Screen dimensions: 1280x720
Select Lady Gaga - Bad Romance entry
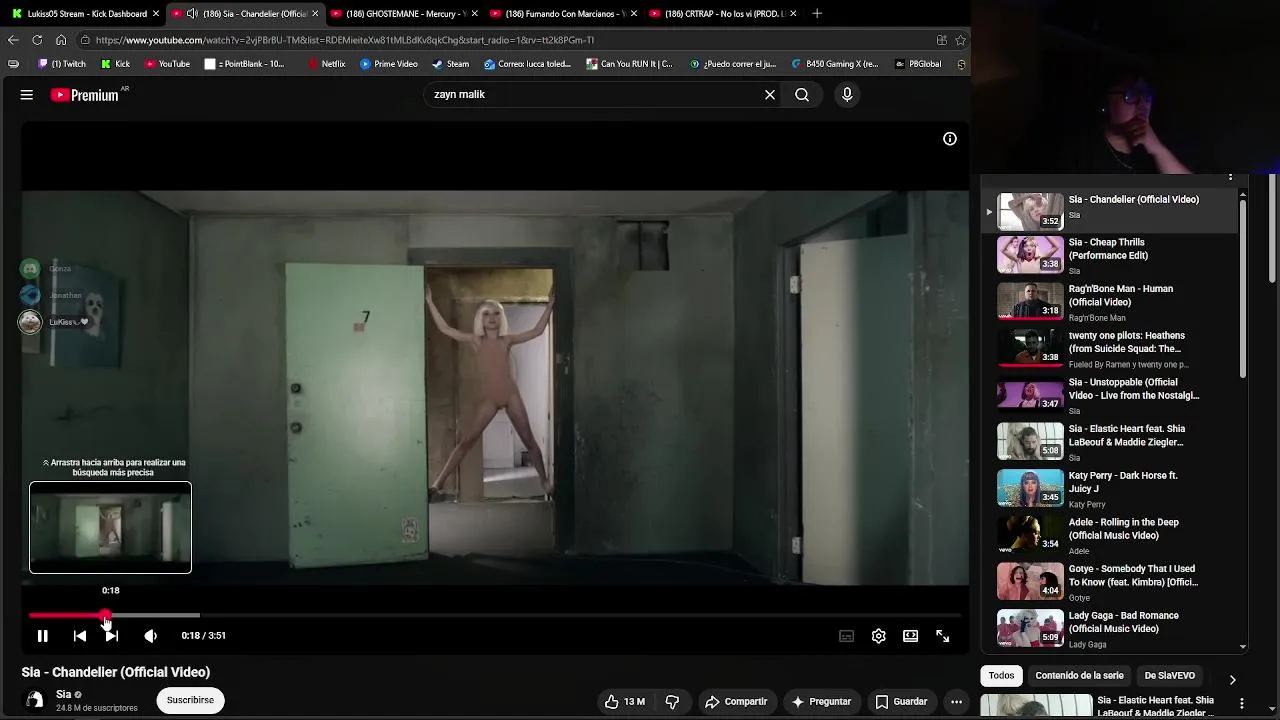tap(1110, 629)
